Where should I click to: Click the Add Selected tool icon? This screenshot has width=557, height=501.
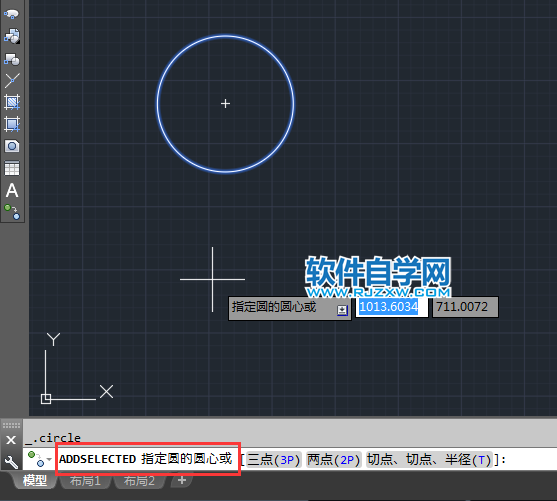12,212
